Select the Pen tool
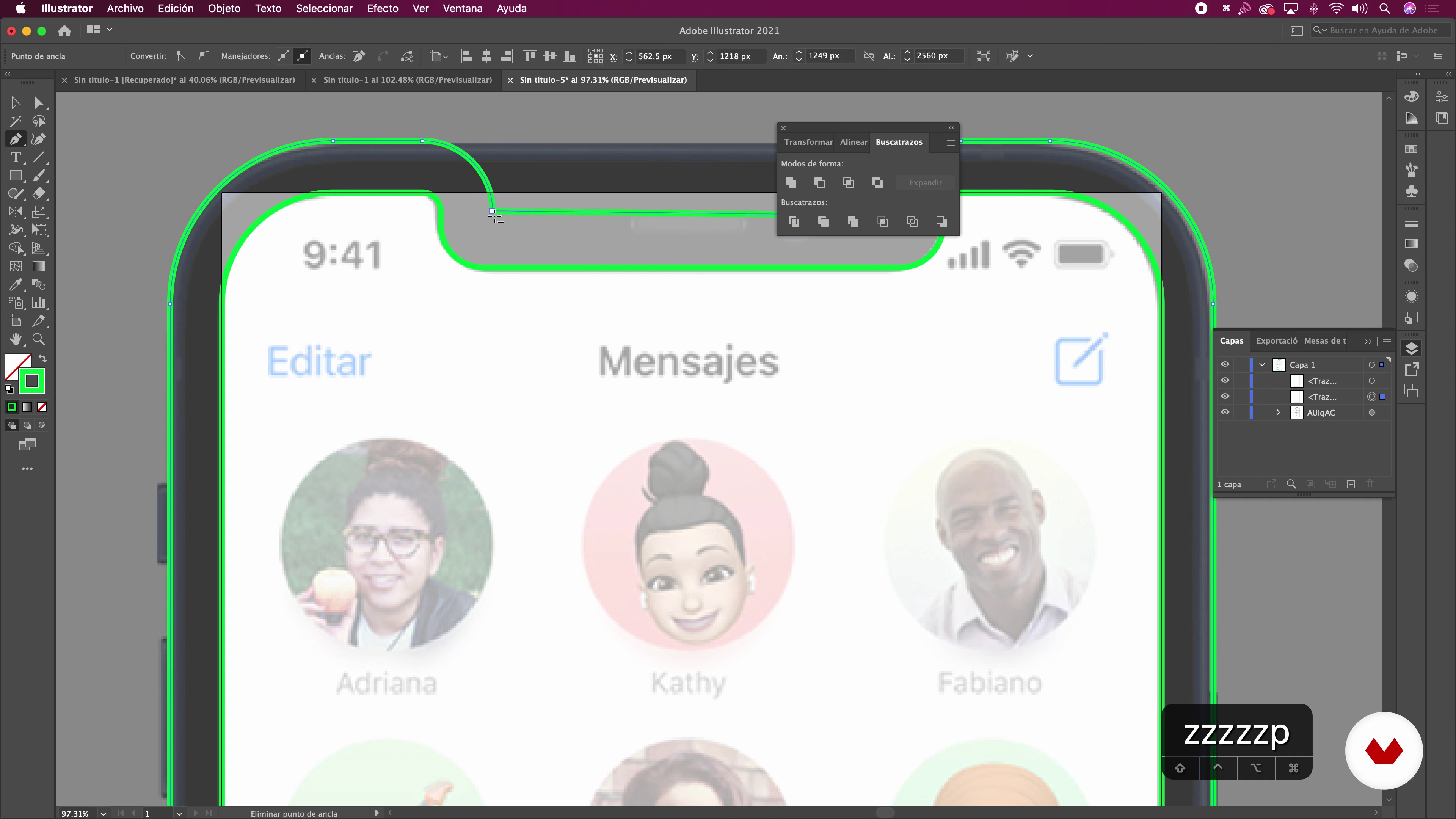This screenshot has width=1456, height=819. (15, 139)
